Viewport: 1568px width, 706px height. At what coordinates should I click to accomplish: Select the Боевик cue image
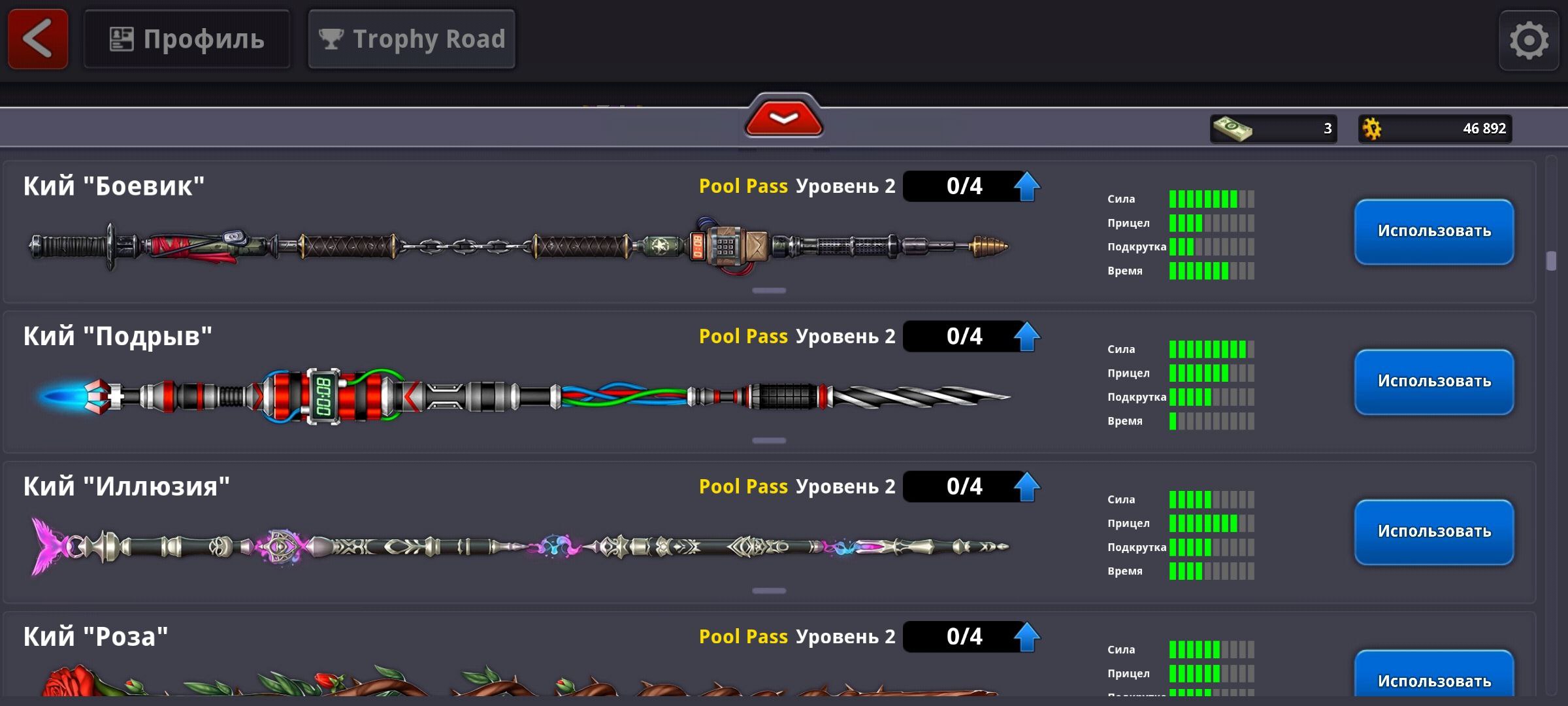[519, 246]
